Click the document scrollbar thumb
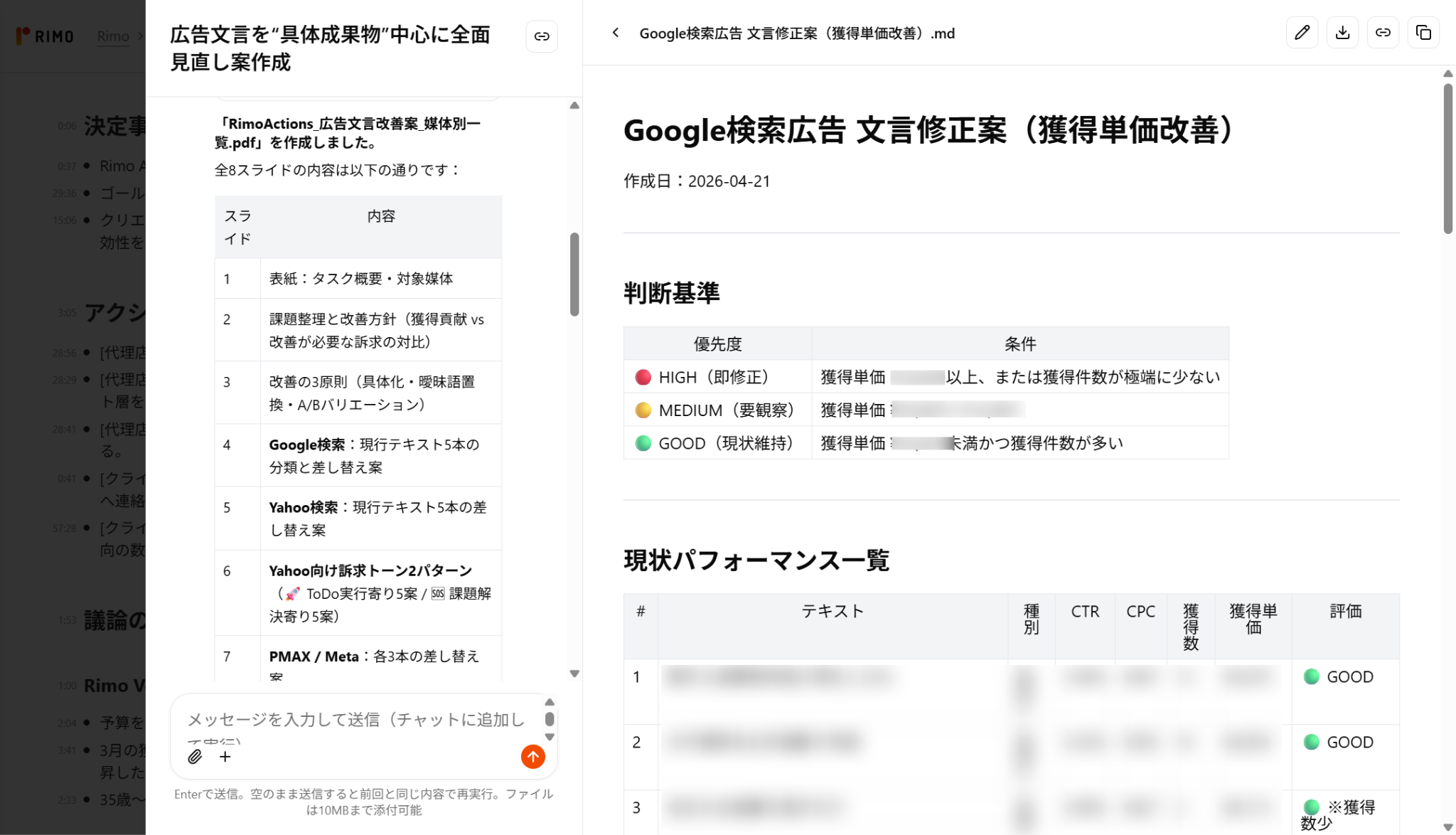 point(1448,159)
